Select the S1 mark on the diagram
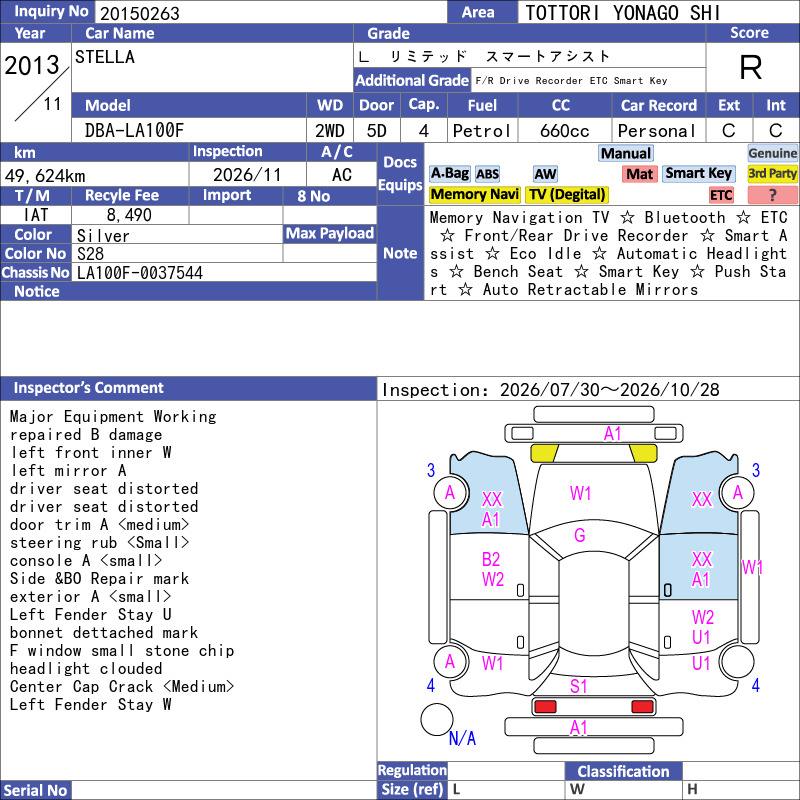 tap(578, 686)
